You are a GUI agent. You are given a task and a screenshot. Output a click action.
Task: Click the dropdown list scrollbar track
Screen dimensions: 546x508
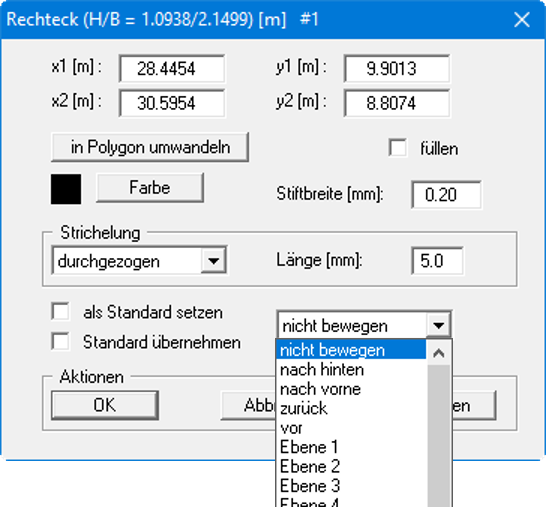[x=439, y=435]
